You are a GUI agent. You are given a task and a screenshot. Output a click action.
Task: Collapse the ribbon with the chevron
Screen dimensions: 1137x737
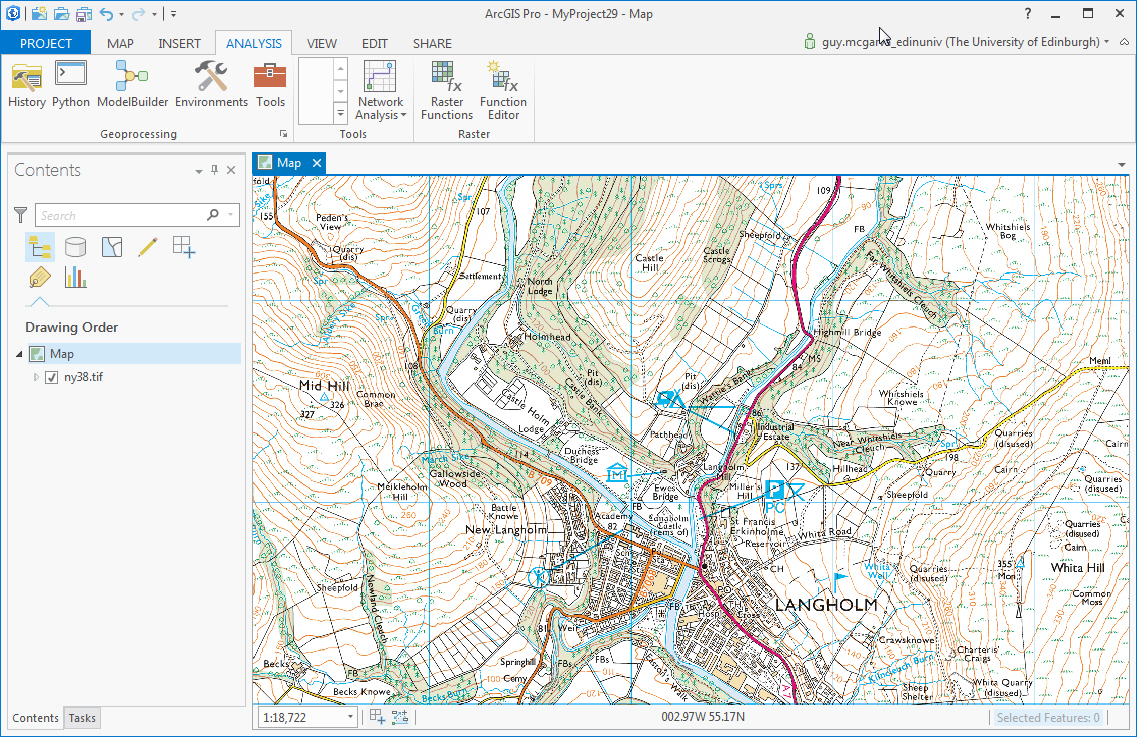click(x=1124, y=42)
